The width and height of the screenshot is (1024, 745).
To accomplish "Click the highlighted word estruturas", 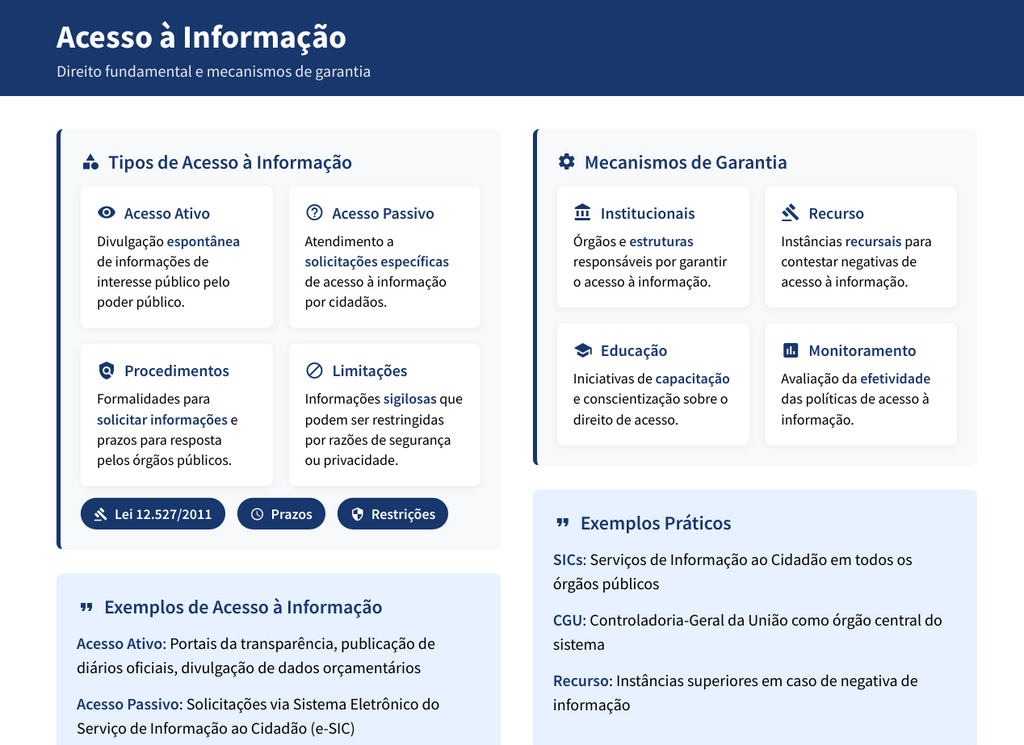I will (661, 241).
